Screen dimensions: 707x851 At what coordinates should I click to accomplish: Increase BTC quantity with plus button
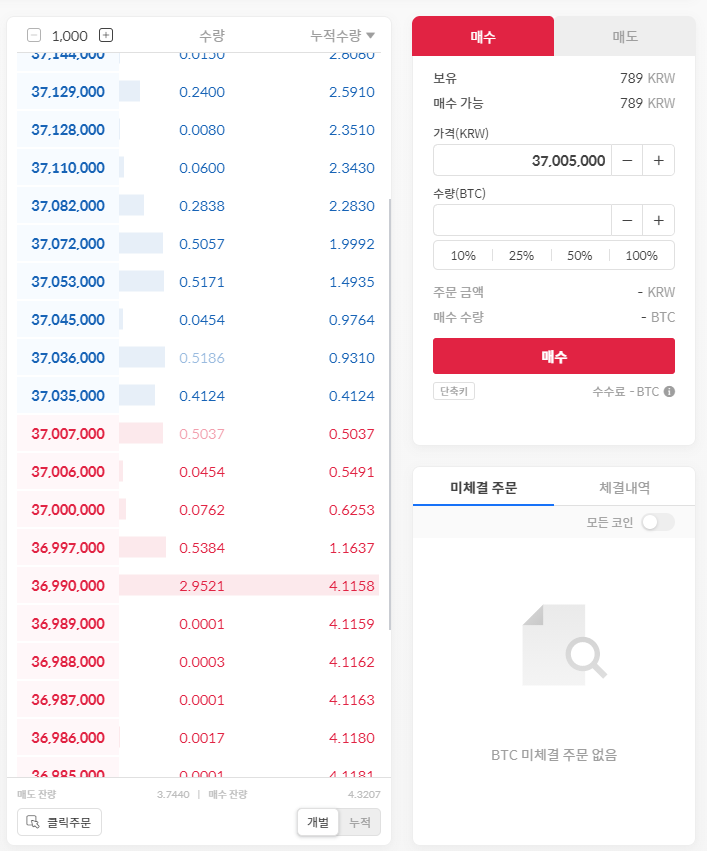[x=659, y=220]
